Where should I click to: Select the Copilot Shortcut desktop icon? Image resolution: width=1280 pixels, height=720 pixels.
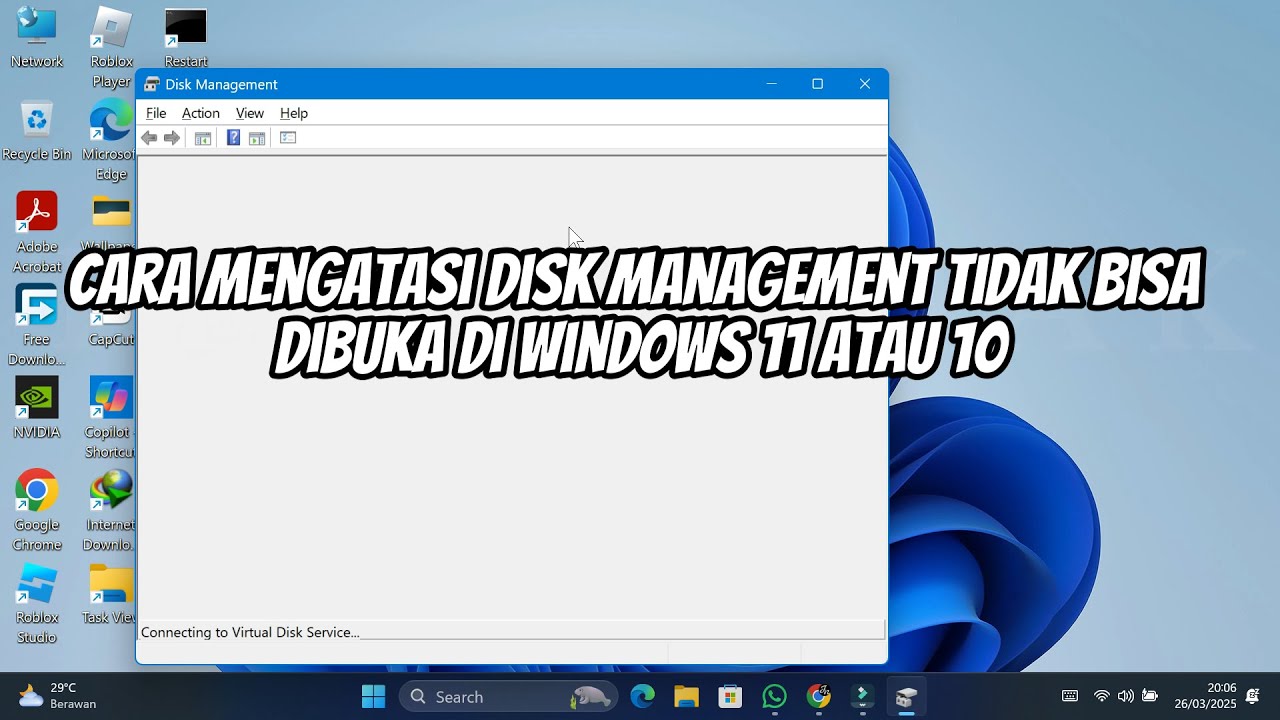pos(111,419)
